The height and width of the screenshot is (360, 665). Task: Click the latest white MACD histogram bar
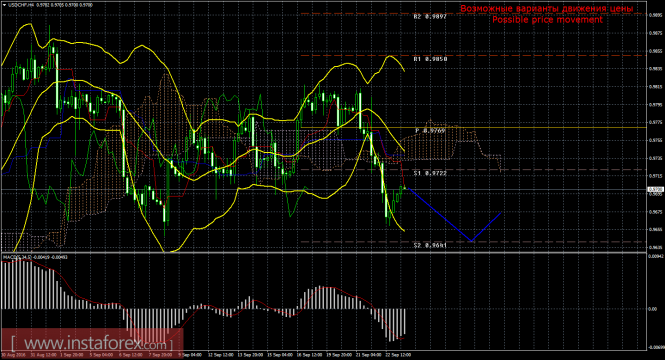tap(405, 321)
